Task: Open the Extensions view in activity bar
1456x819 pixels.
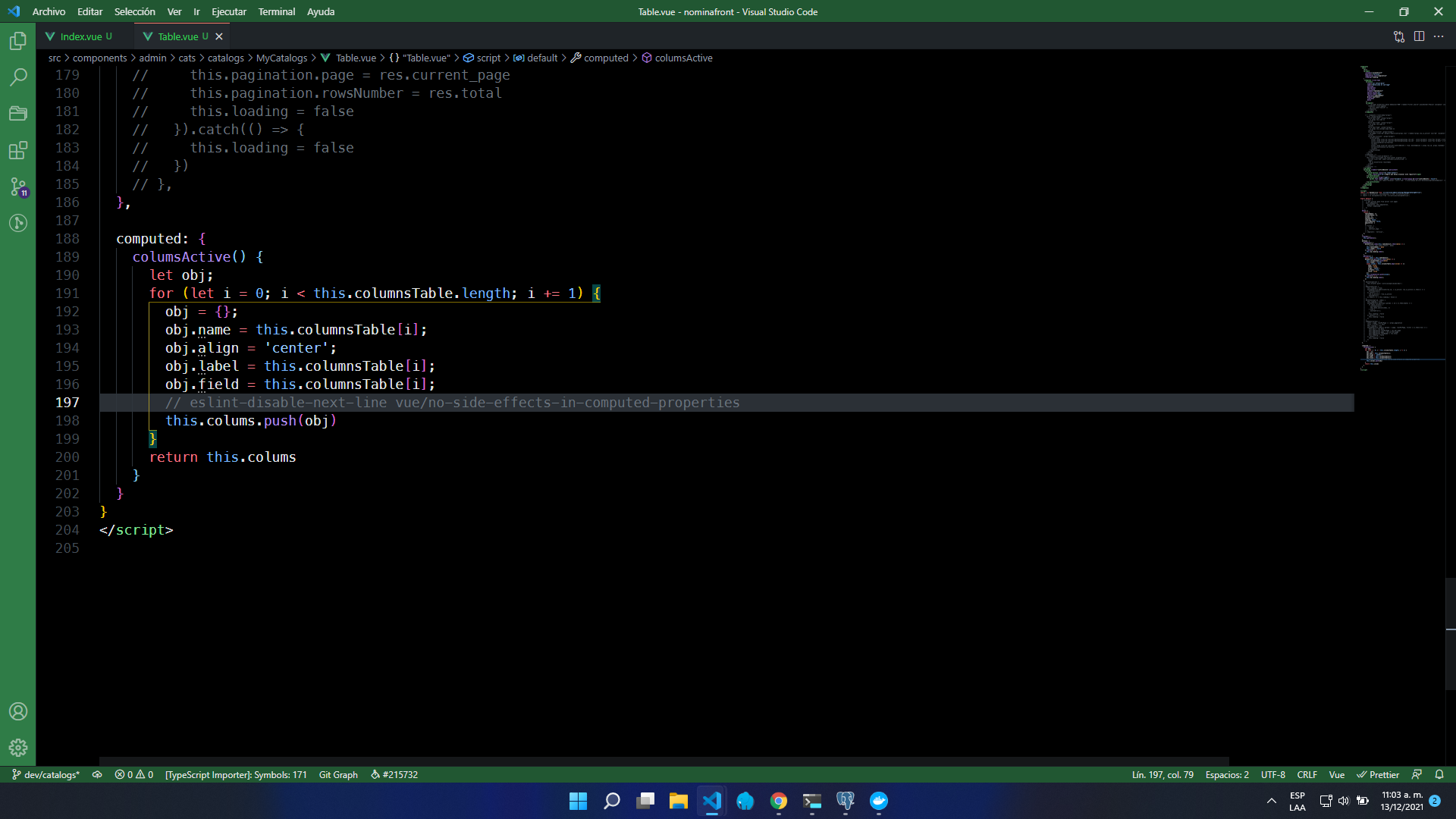Action: (18, 150)
